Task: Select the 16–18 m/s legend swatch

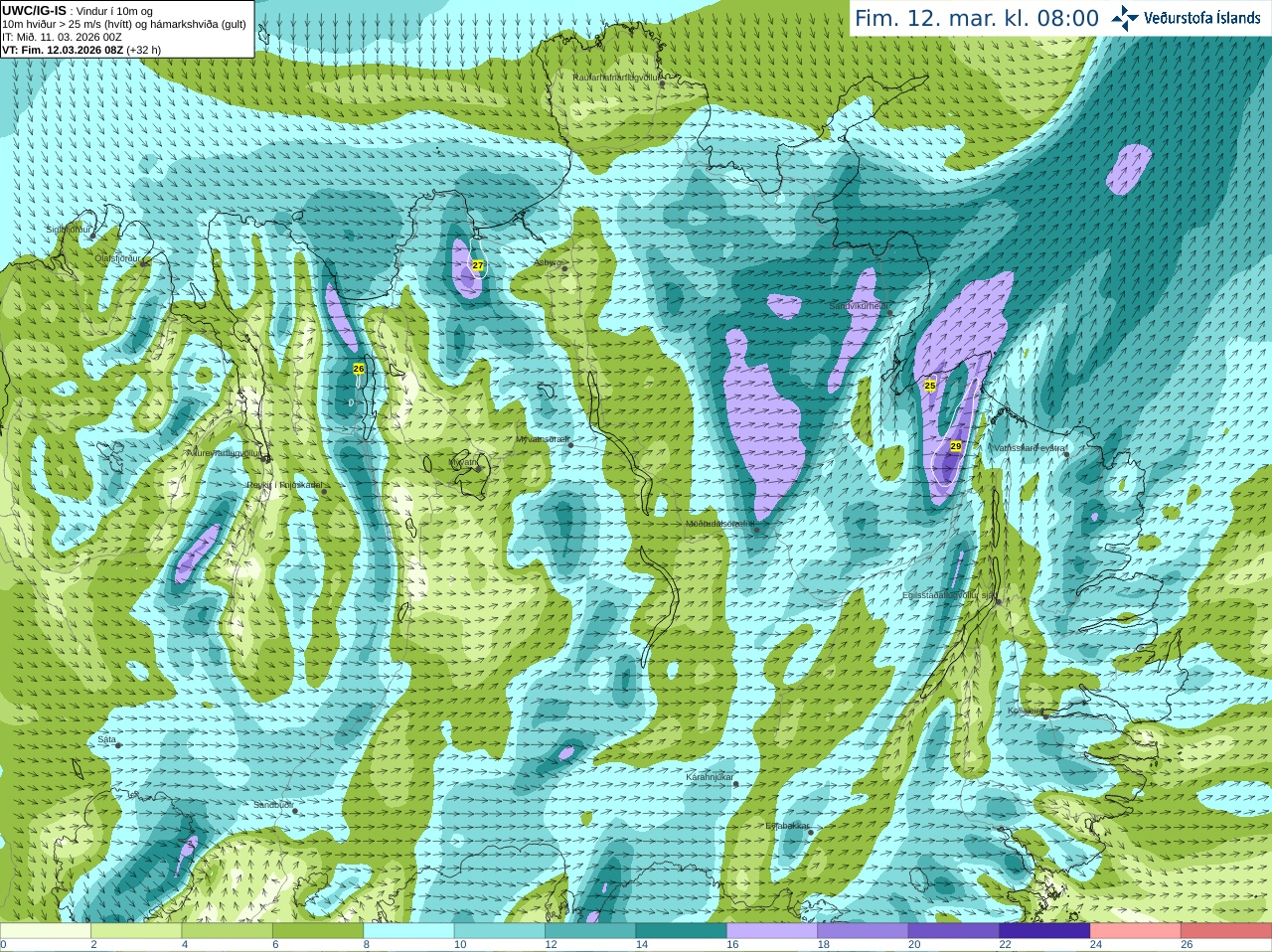Action: 772,931
